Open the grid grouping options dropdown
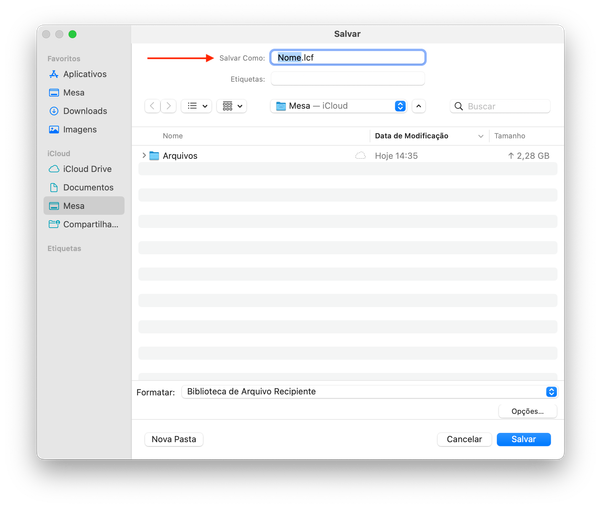Image resolution: width=601 pixels, height=508 pixels. 232,106
